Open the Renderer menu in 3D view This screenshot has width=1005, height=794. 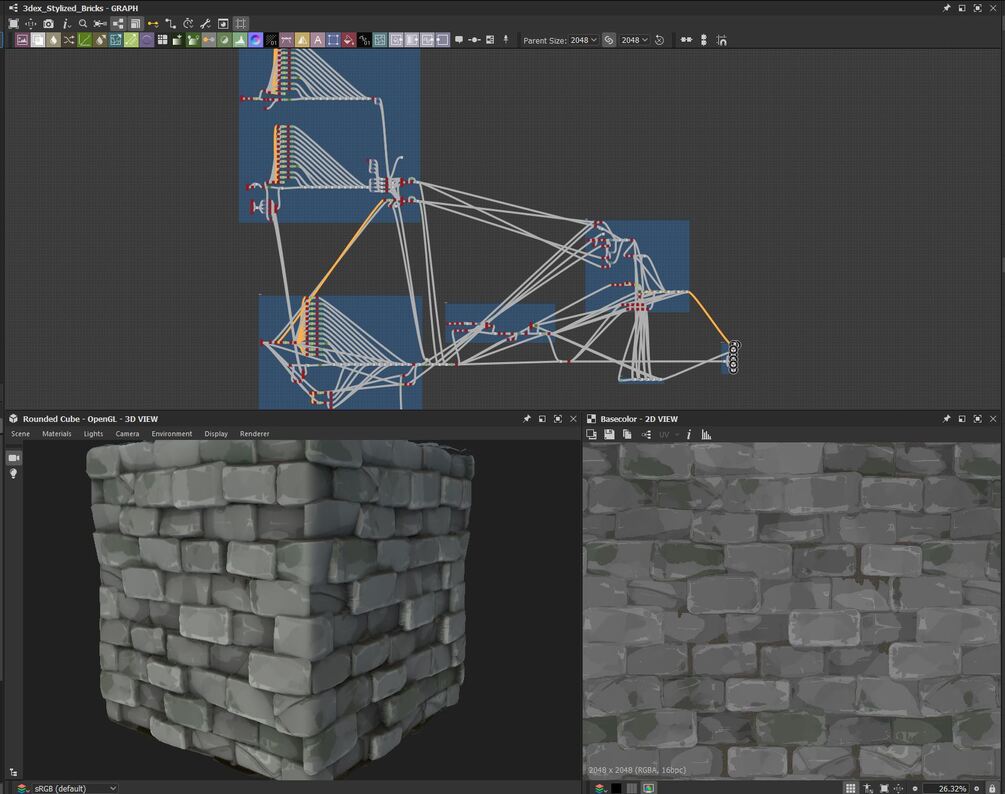click(254, 434)
